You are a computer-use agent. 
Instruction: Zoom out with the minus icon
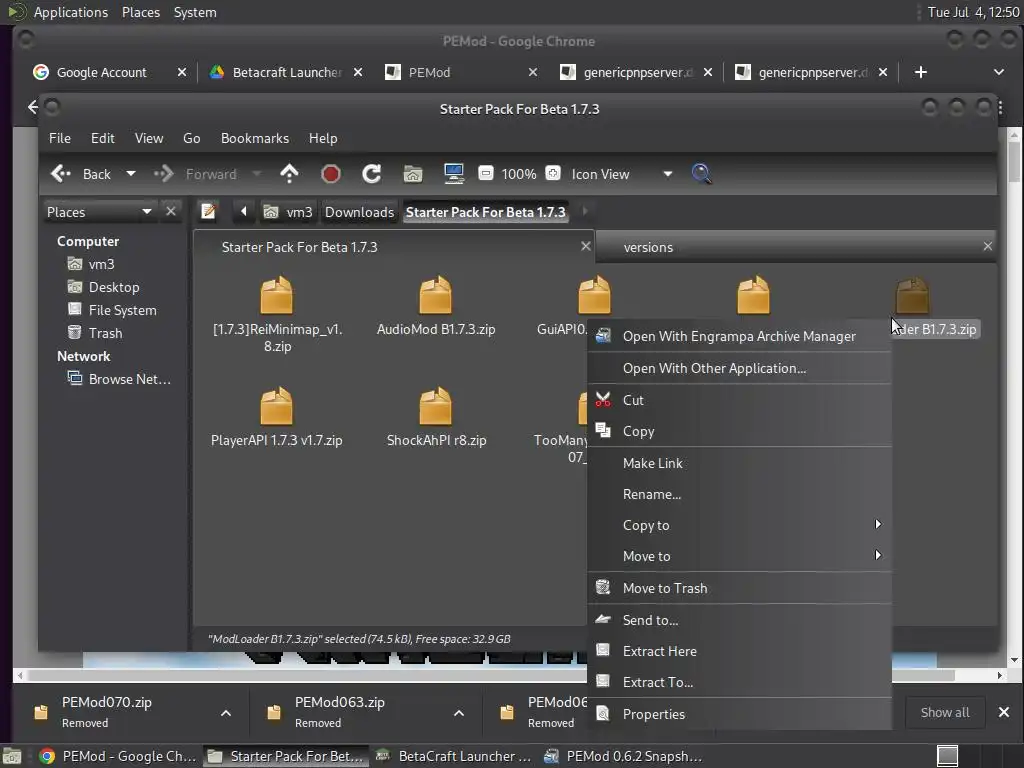(x=485, y=173)
